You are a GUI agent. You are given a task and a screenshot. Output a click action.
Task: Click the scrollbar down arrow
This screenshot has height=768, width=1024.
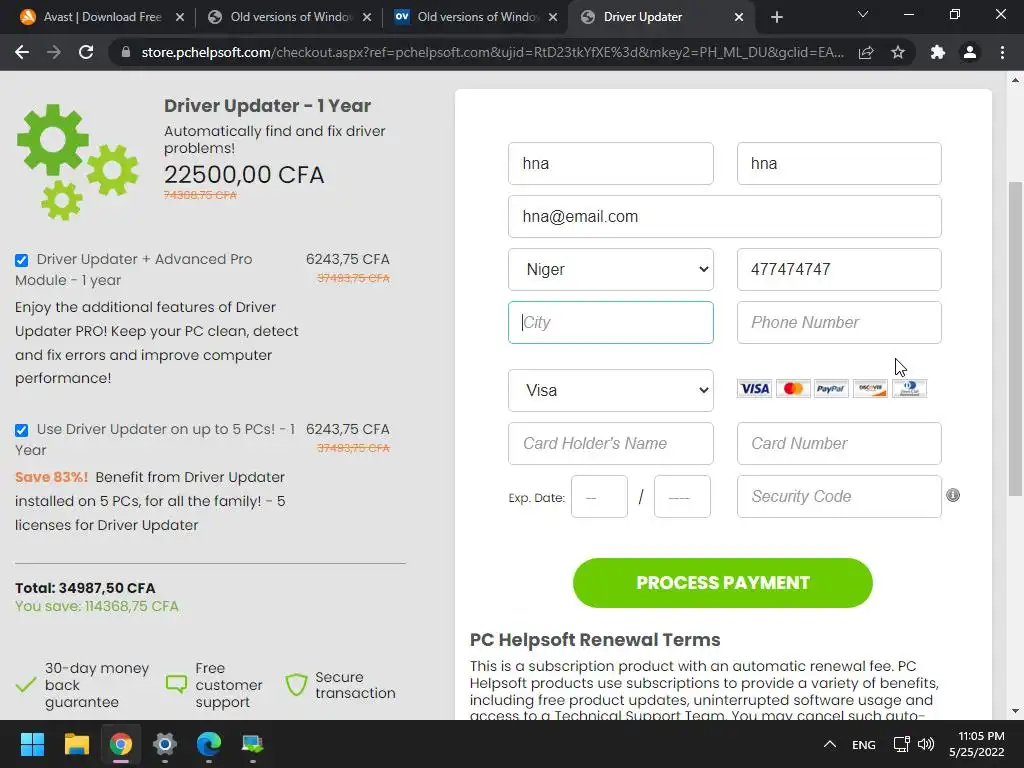(x=1016, y=711)
